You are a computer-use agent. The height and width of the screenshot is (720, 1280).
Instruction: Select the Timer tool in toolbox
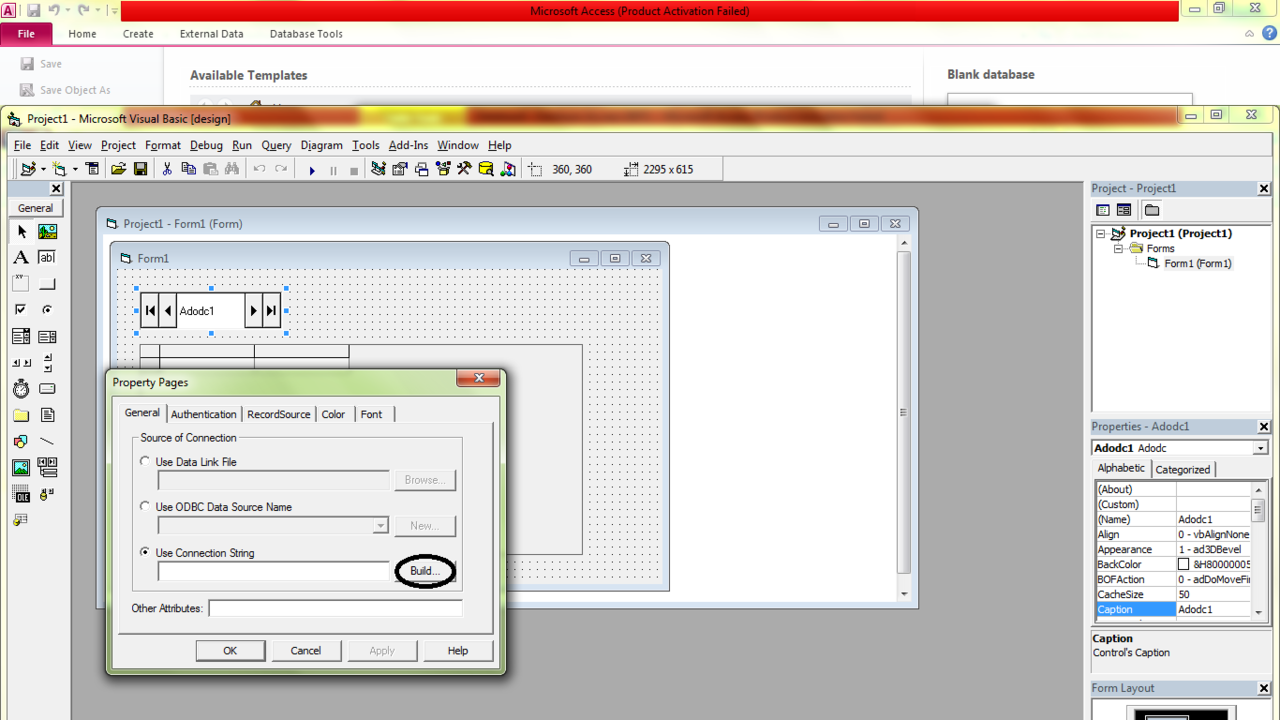21,388
